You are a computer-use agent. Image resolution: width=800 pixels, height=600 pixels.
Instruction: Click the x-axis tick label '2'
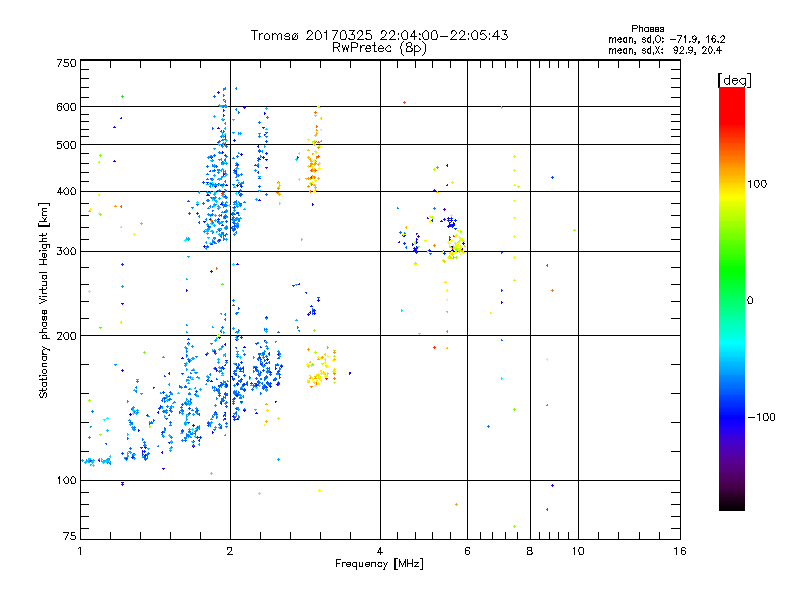click(x=230, y=551)
